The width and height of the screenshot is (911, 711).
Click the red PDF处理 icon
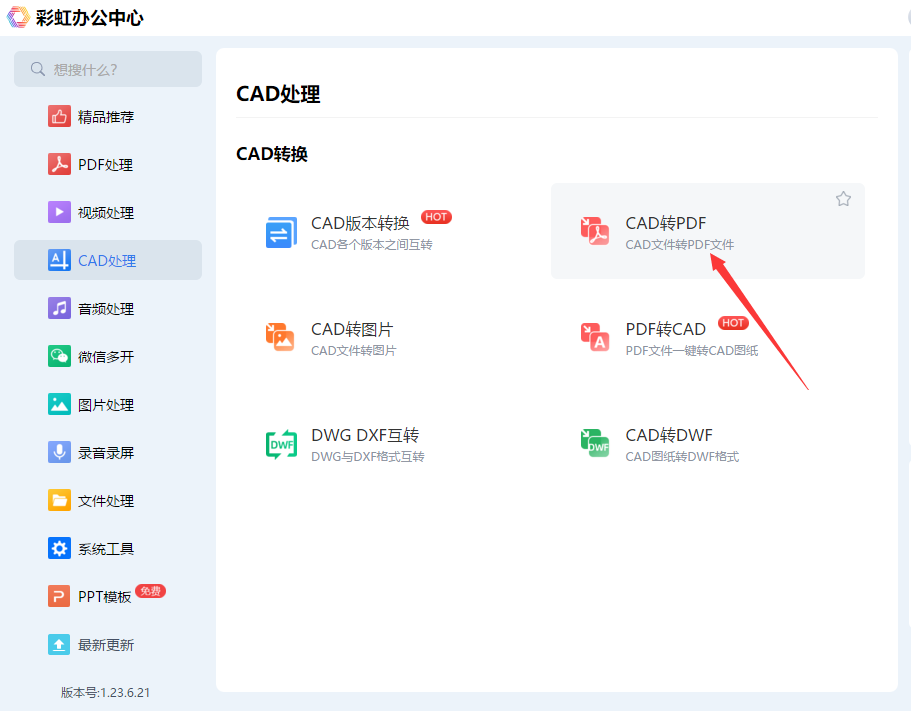tap(59, 164)
